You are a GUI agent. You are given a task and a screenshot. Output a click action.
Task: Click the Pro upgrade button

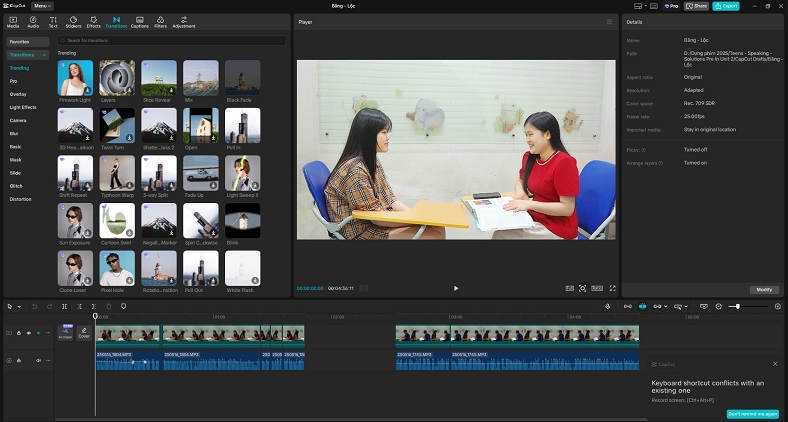point(671,6)
